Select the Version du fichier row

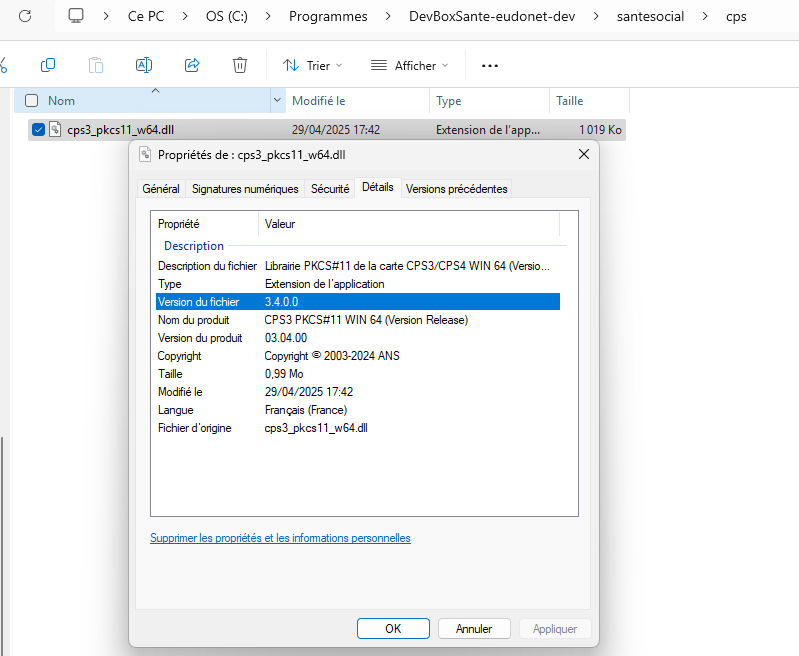click(358, 302)
